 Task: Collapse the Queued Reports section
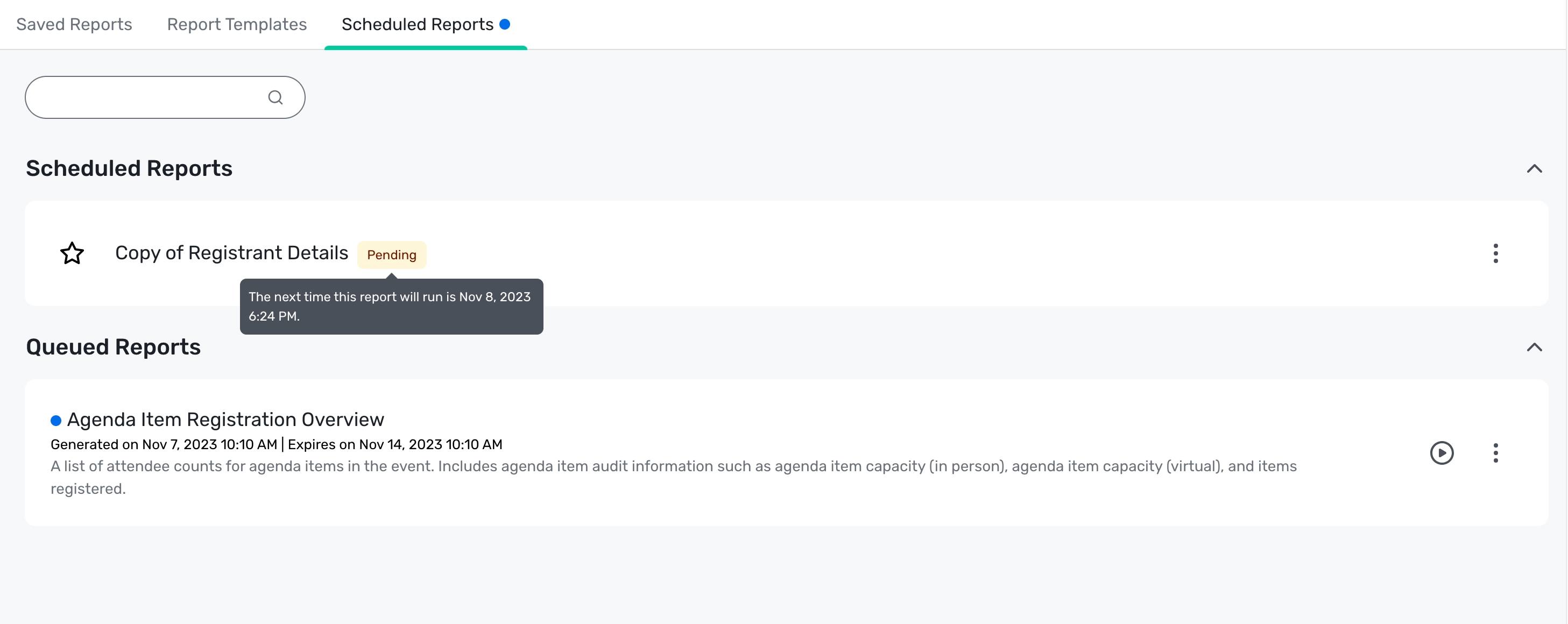[1534, 347]
